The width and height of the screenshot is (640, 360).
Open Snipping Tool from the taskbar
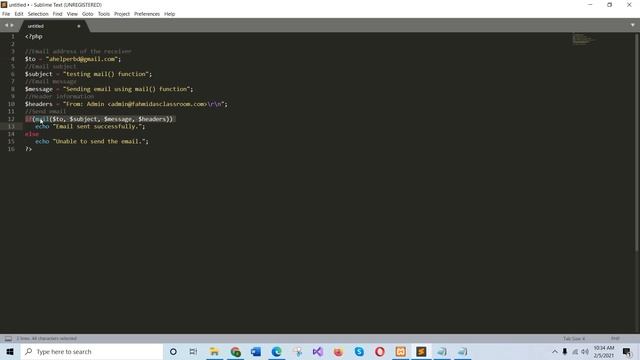(x=297, y=351)
